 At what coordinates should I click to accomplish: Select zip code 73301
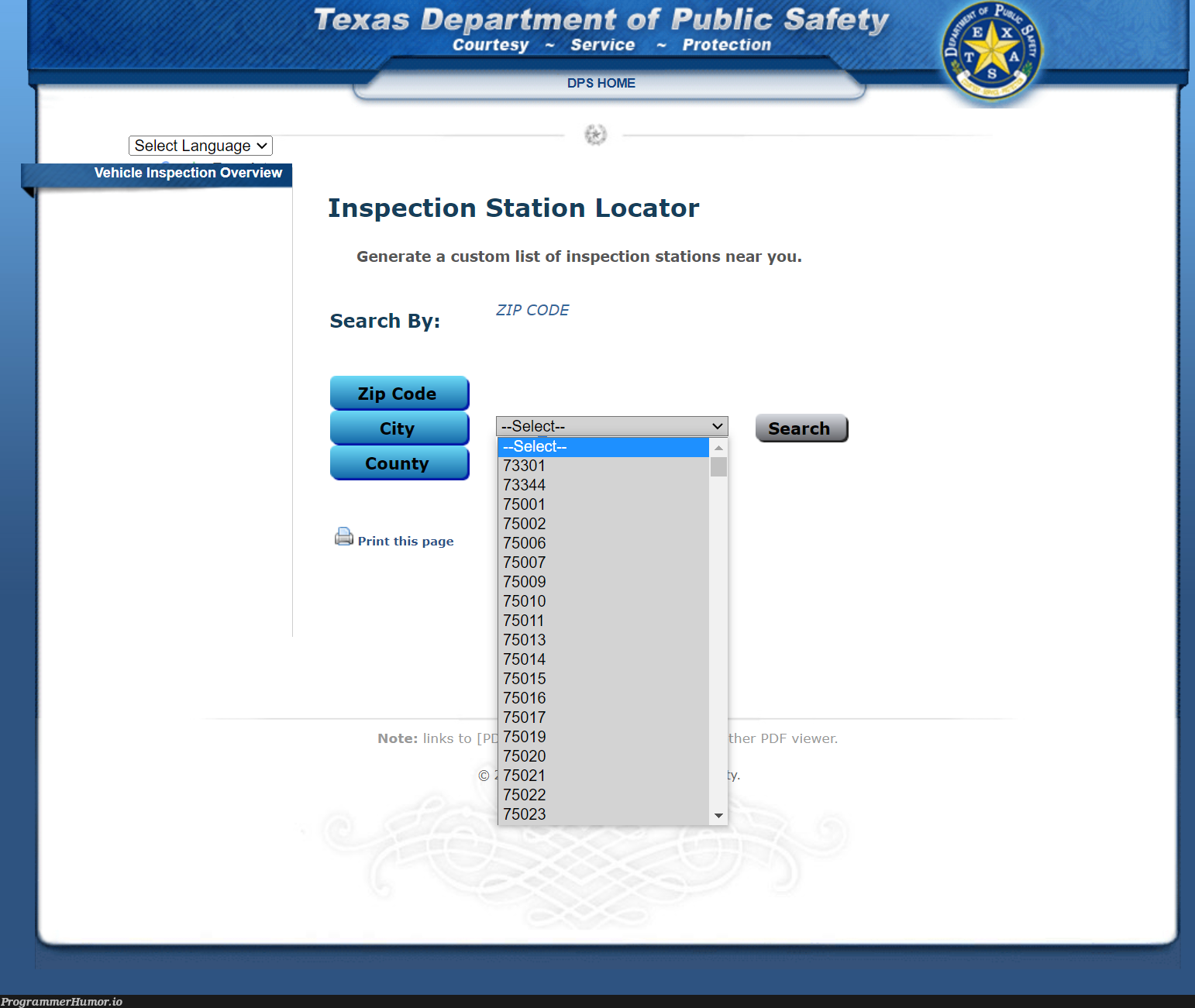(603, 466)
